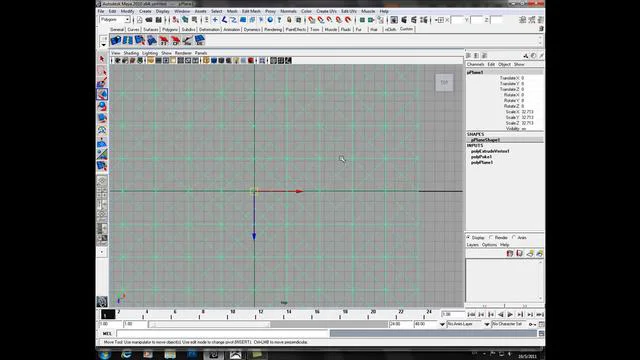Screen dimensions: 640x360
Task: Select the arrow Select tool in toolbox
Action: tap(102, 59)
